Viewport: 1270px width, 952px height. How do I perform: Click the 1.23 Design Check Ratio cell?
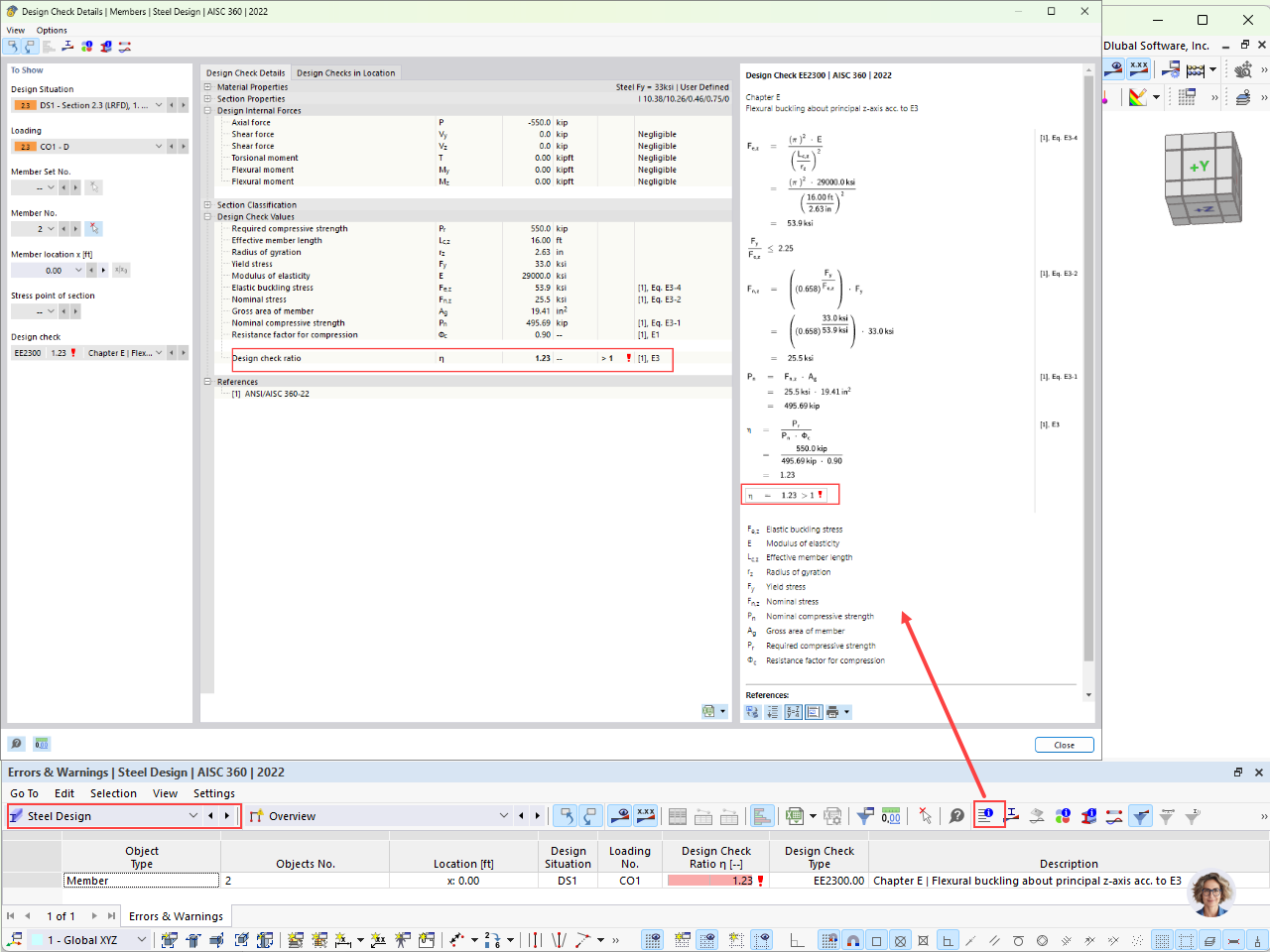[x=716, y=881]
